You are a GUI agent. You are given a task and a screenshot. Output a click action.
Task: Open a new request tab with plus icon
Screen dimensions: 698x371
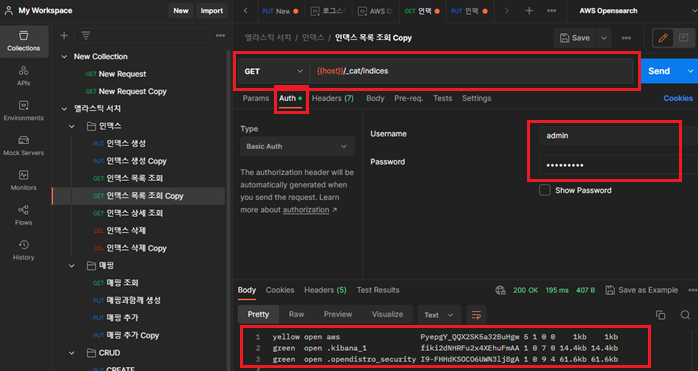point(529,11)
